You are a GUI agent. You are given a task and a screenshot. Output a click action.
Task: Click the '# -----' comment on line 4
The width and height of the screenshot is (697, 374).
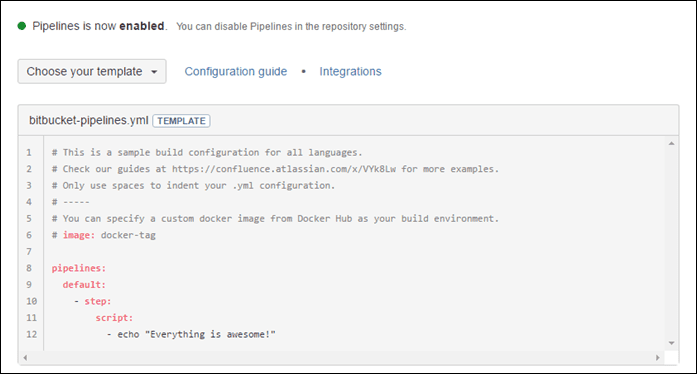71,202
